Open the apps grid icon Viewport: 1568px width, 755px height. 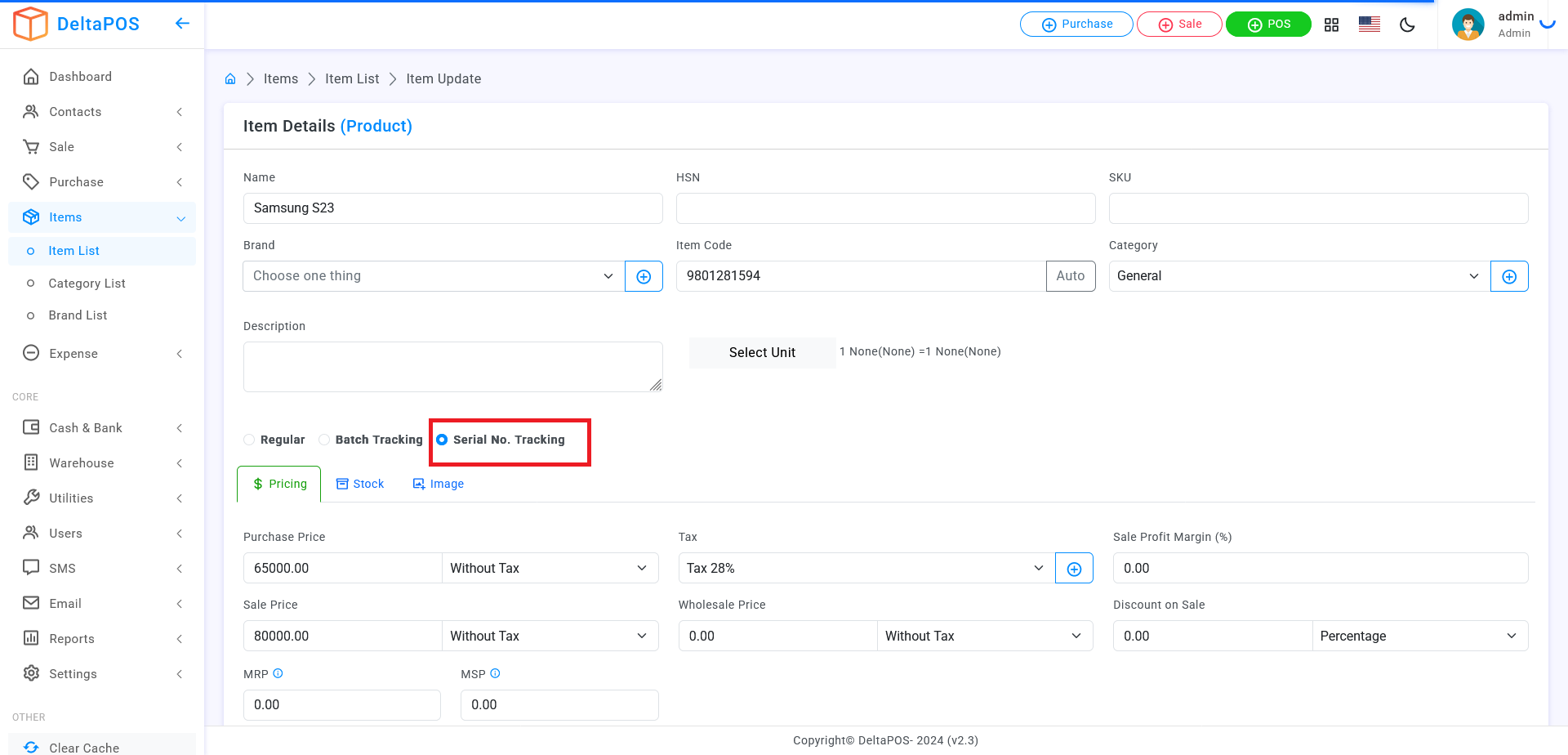1331,25
